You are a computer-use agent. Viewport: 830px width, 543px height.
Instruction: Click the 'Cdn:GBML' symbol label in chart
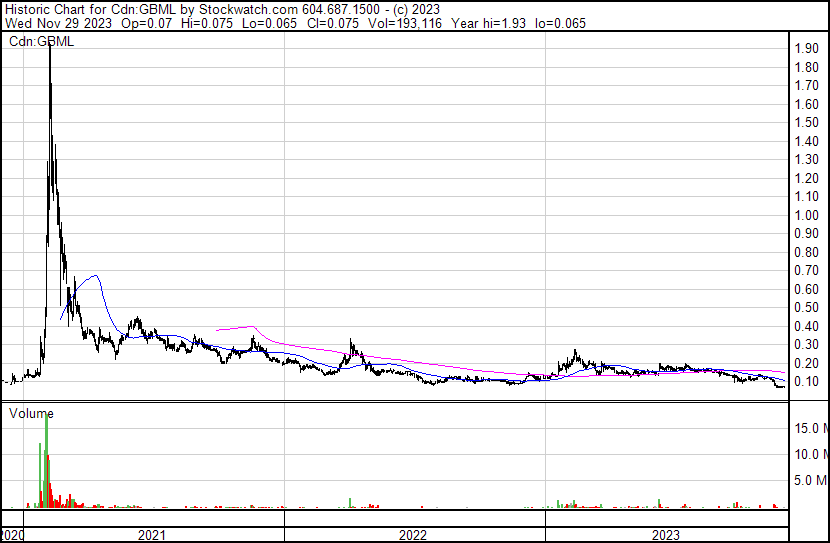pyautogui.click(x=41, y=41)
